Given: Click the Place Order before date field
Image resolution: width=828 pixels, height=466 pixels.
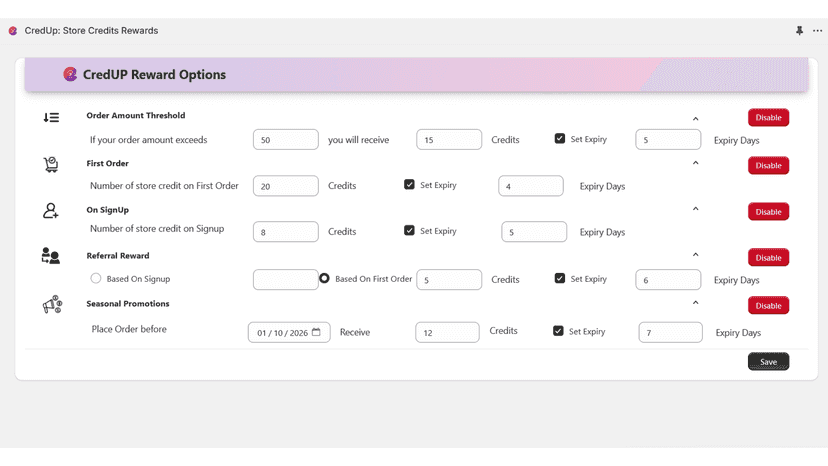Looking at the screenshot, I should click(289, 332).
